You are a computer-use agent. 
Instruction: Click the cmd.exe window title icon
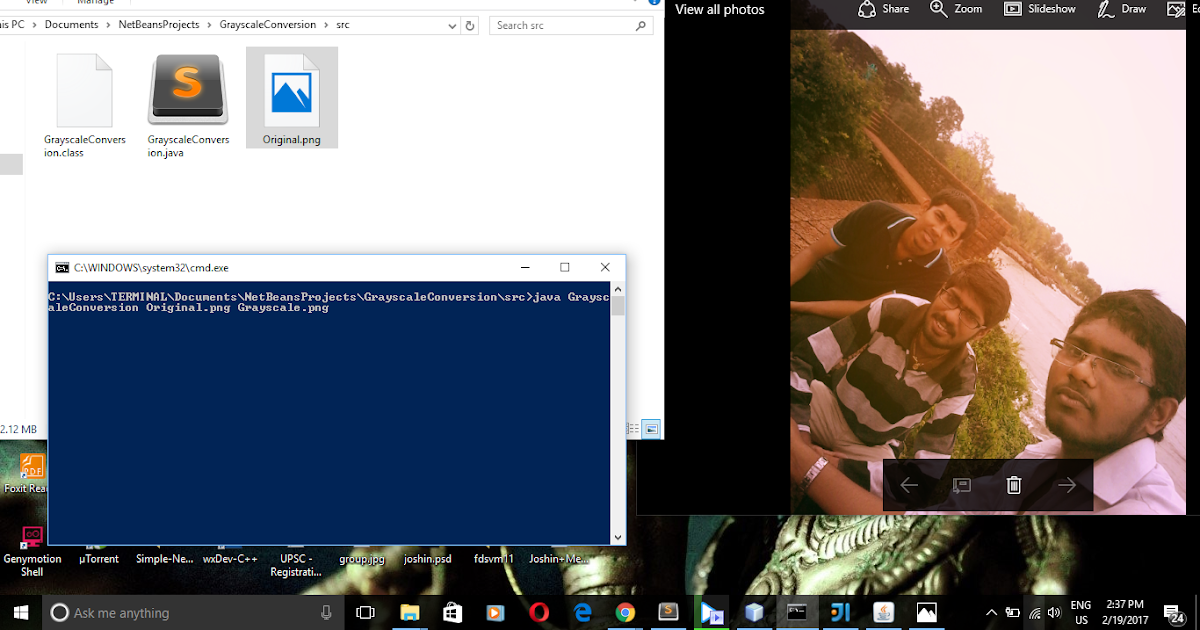[x=62, y=268]
